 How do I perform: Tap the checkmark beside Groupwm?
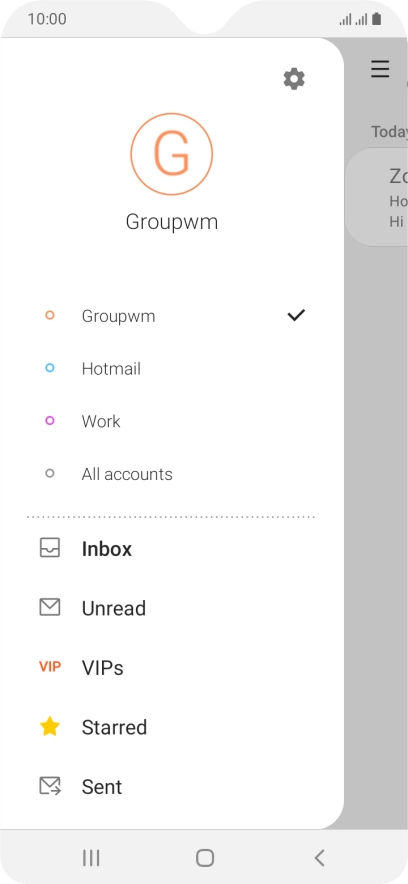pyautogui.click(x=296, y=315)
